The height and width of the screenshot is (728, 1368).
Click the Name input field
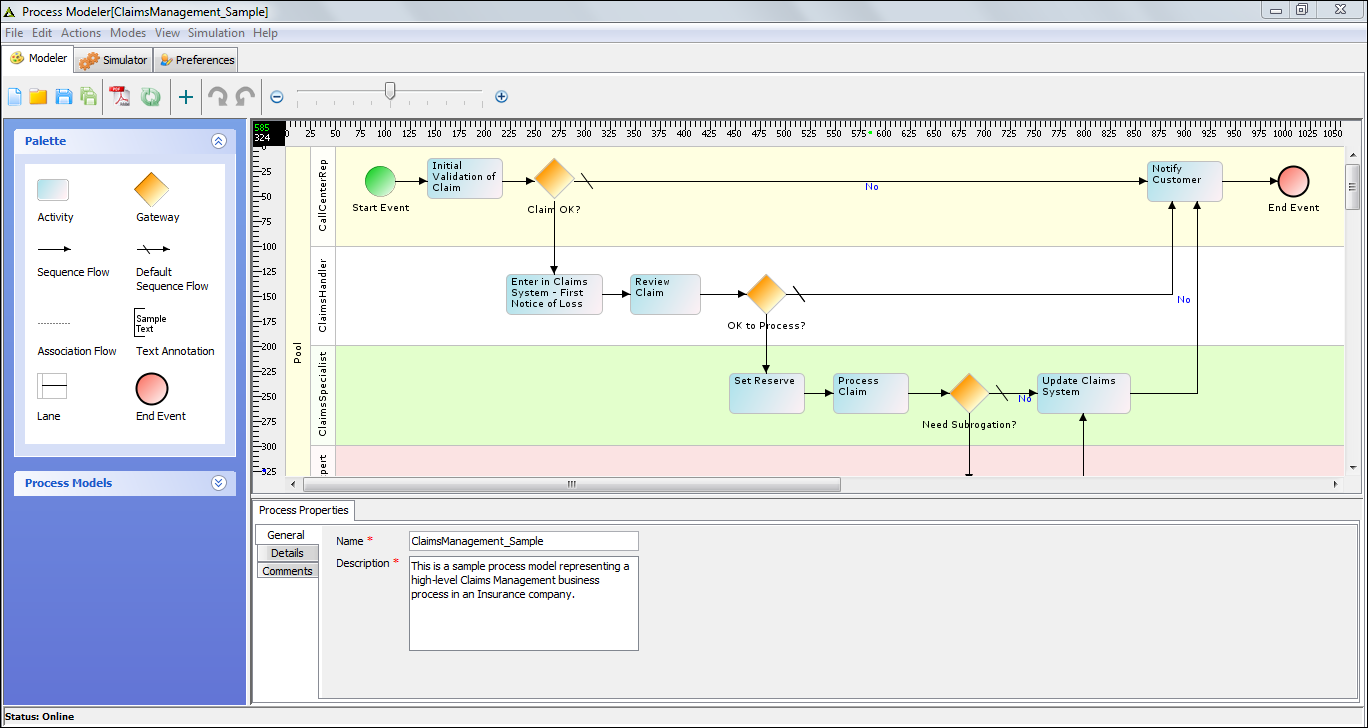click(523, 541)
